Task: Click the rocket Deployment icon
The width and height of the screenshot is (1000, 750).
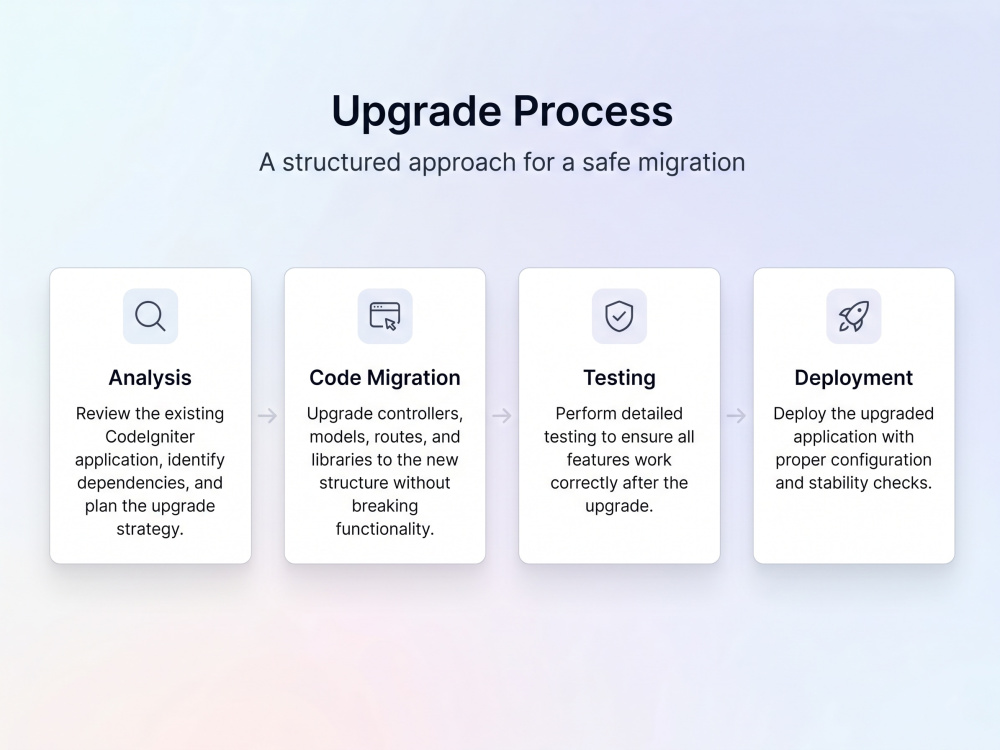Action: 853,316
